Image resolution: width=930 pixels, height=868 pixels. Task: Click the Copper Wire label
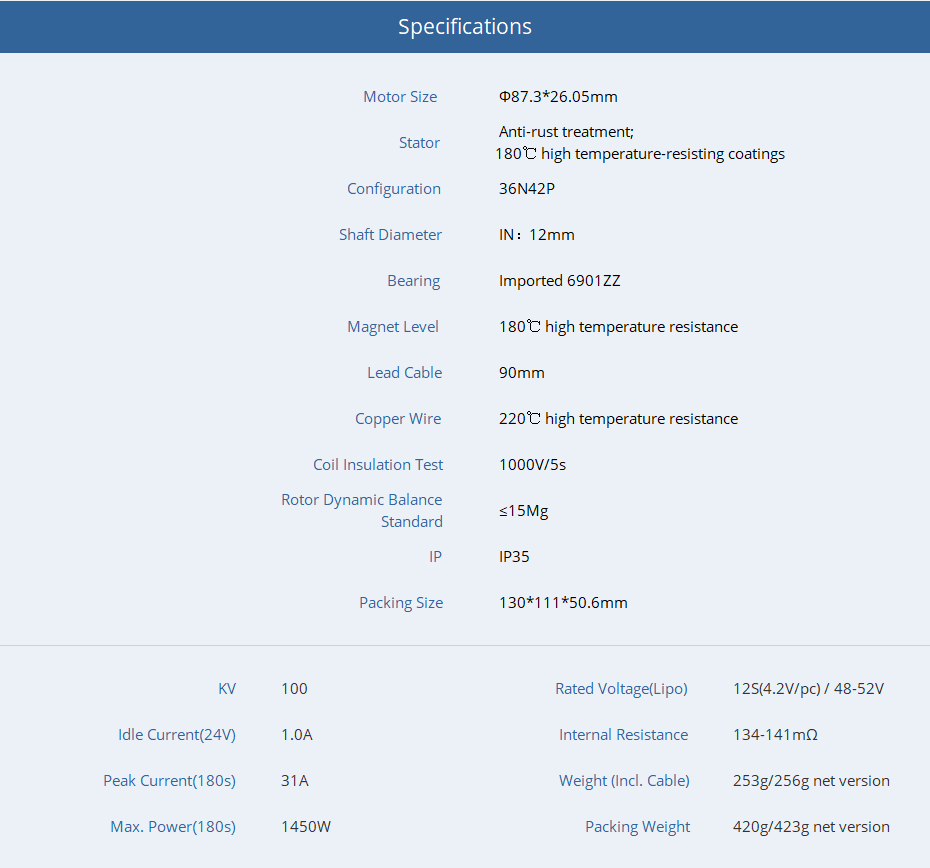coord(398,419)
